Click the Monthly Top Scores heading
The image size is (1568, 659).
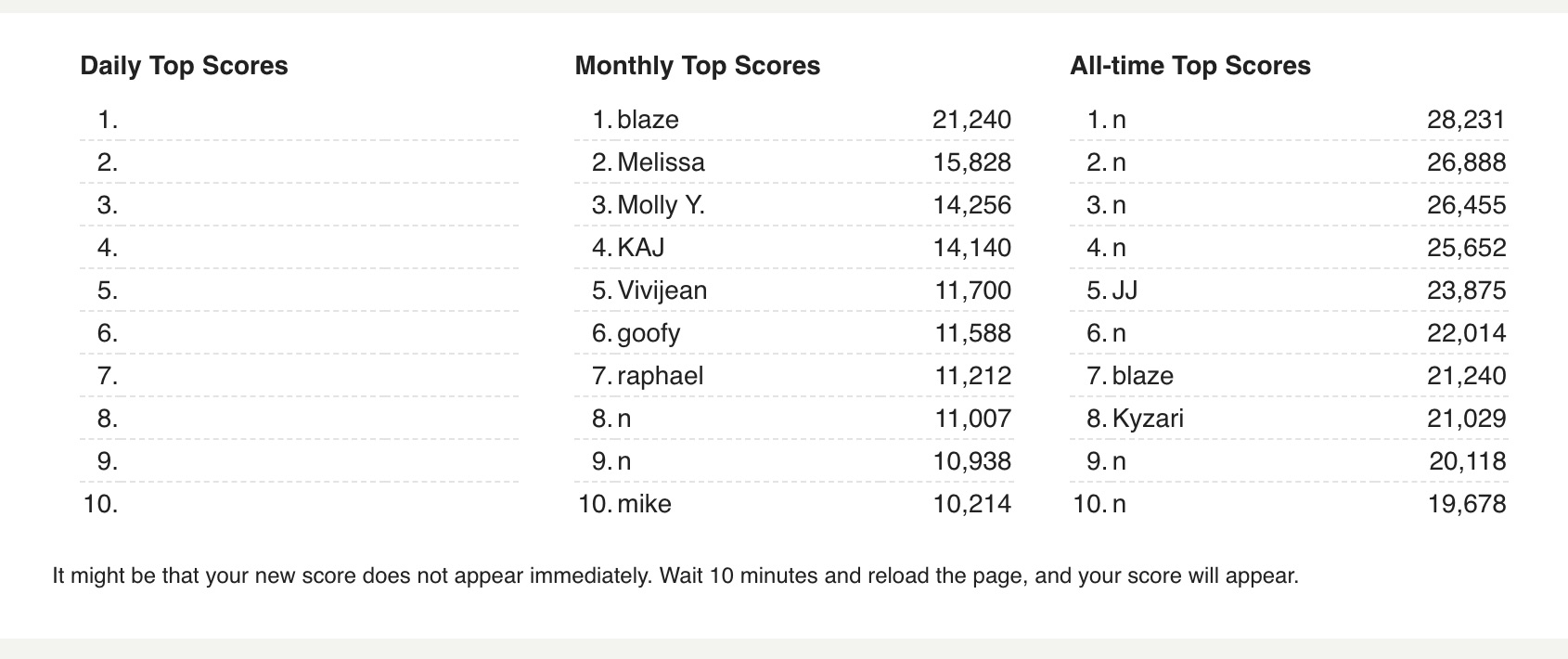(x=697, y=66)
